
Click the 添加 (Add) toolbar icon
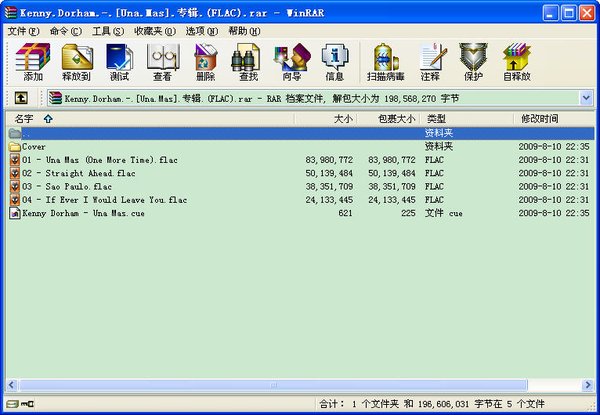[33, 62]
